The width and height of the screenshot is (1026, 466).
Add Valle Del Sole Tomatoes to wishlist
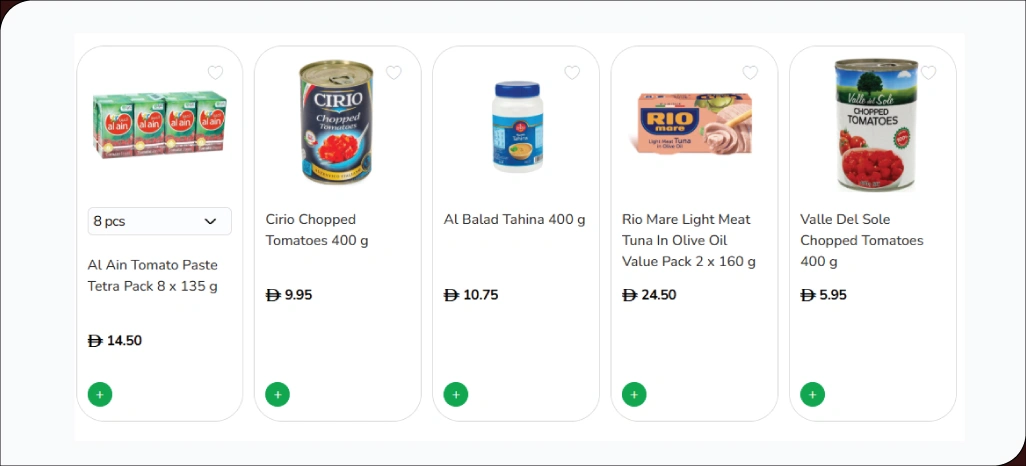pyautogui.click(x=928, y=72)
